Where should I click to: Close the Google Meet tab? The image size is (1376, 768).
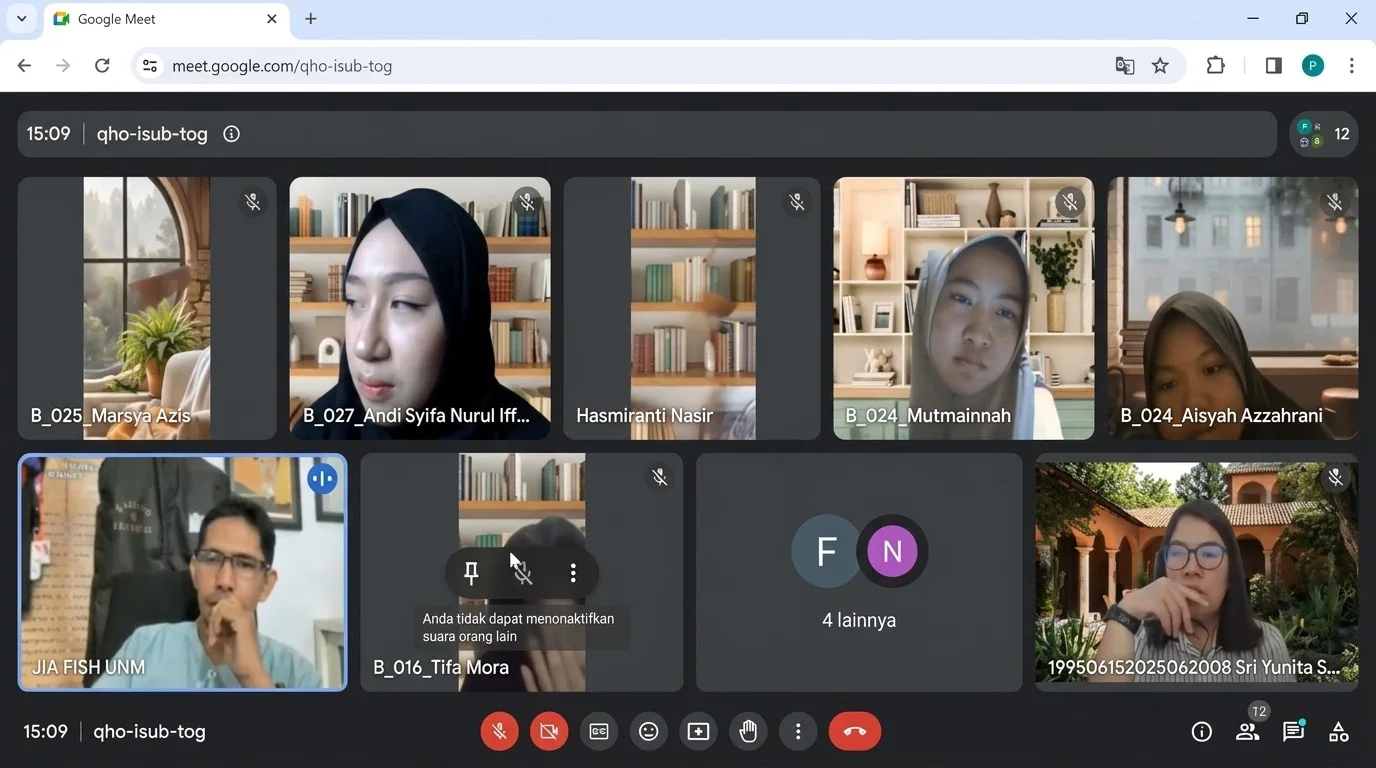[x=272, y=19]
